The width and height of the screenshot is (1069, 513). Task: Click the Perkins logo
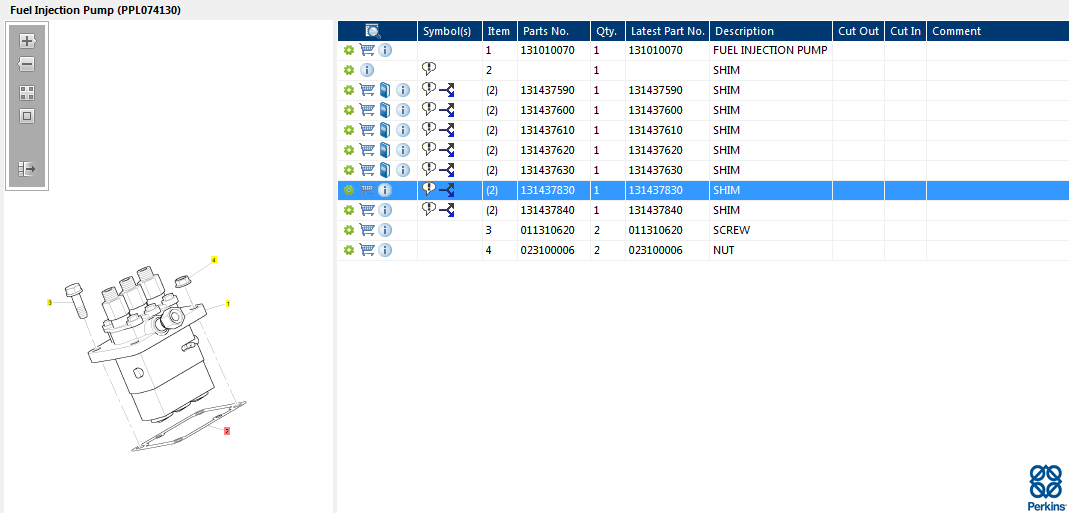1046,487
